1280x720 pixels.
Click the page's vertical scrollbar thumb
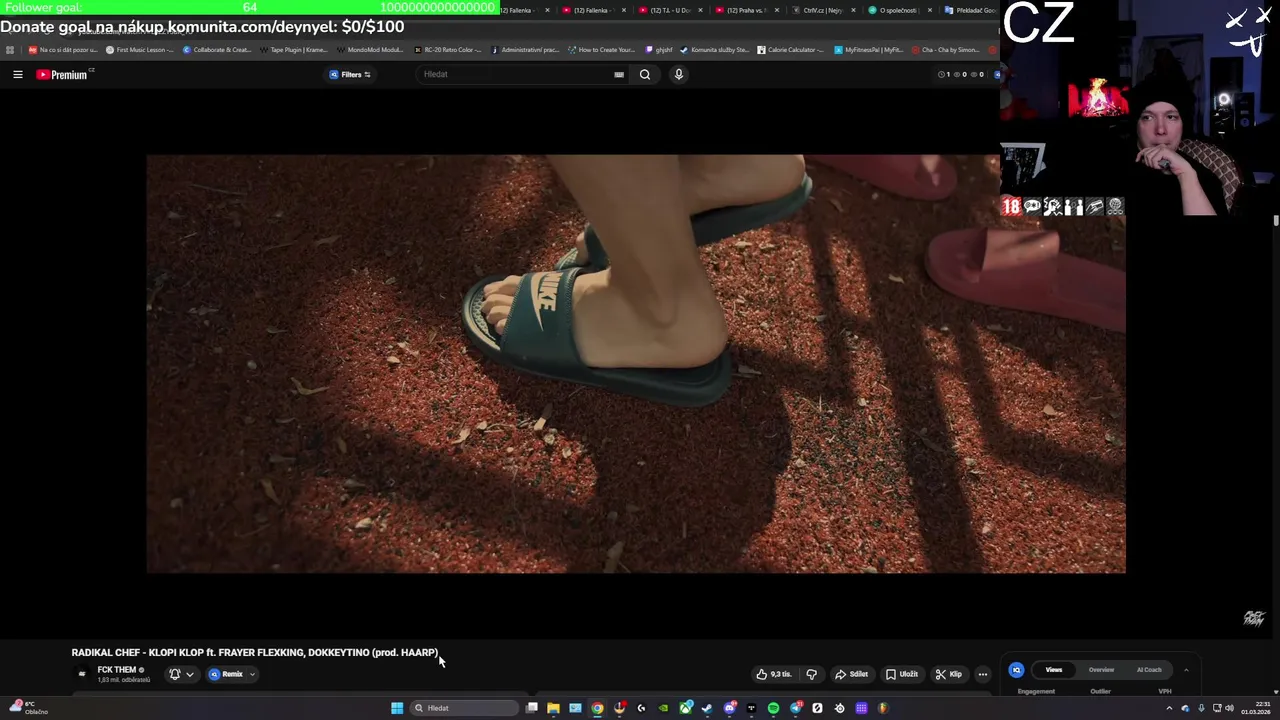(1276, 220)
